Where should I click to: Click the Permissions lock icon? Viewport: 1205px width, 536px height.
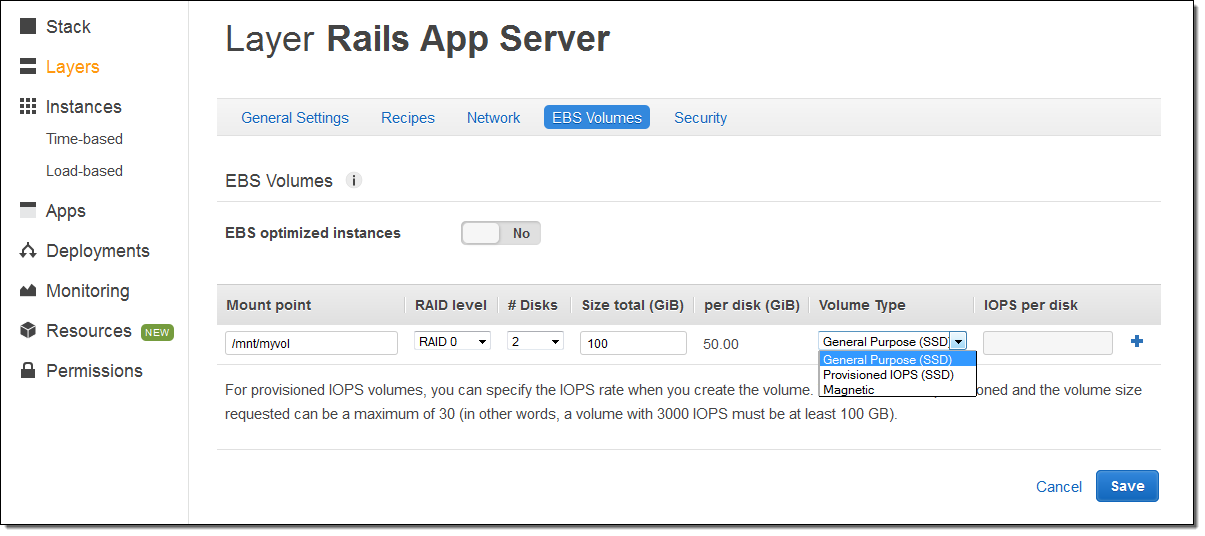(28, 371)
